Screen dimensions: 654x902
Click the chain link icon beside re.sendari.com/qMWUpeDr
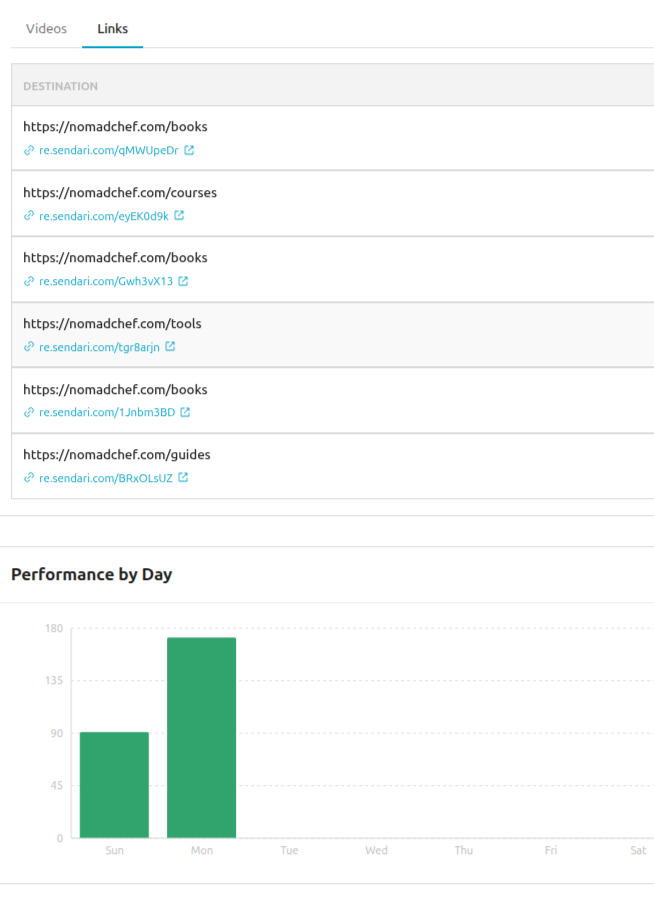[28, 150]
